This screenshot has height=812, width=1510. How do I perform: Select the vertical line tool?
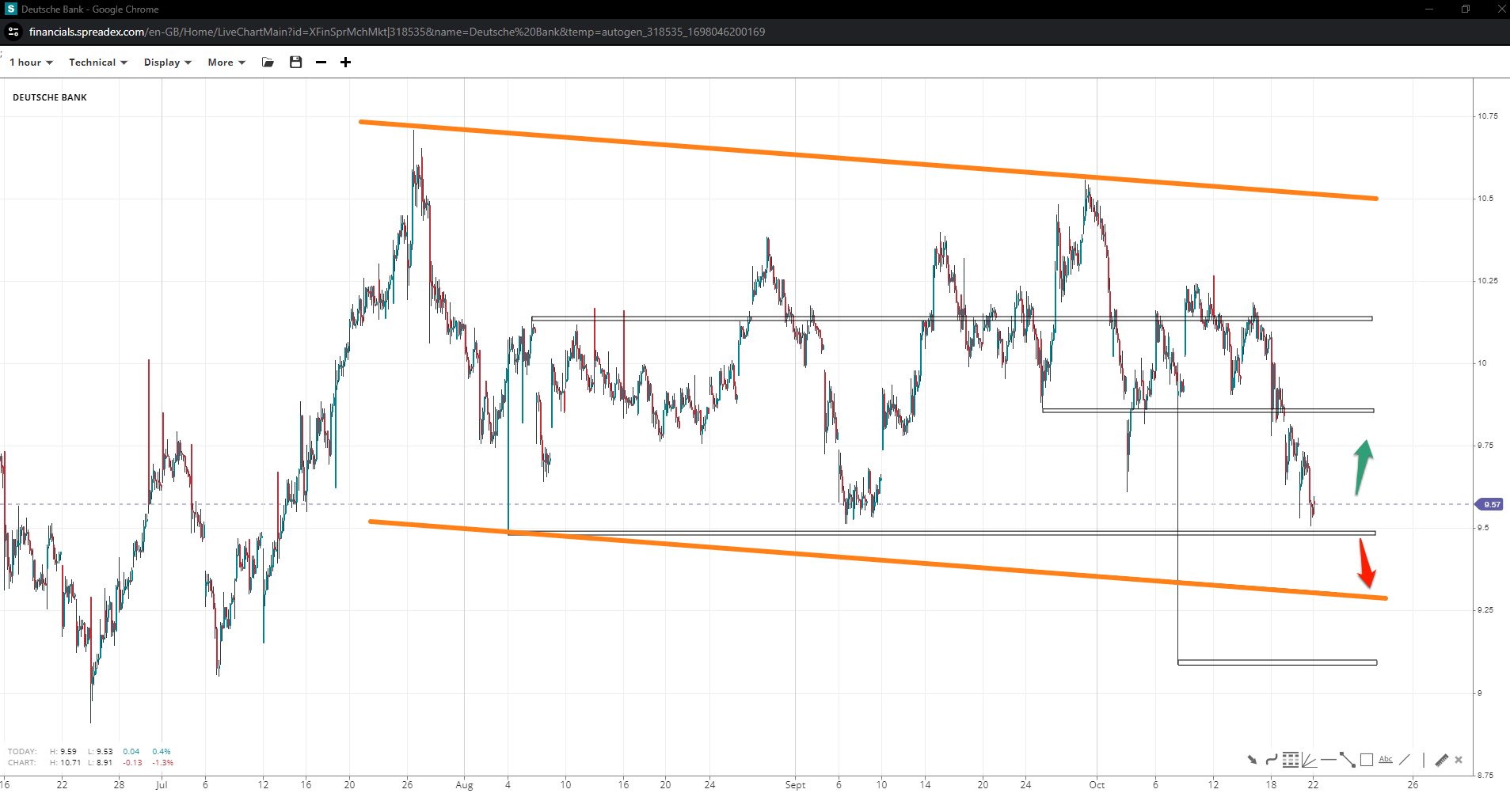[1424, 760]
